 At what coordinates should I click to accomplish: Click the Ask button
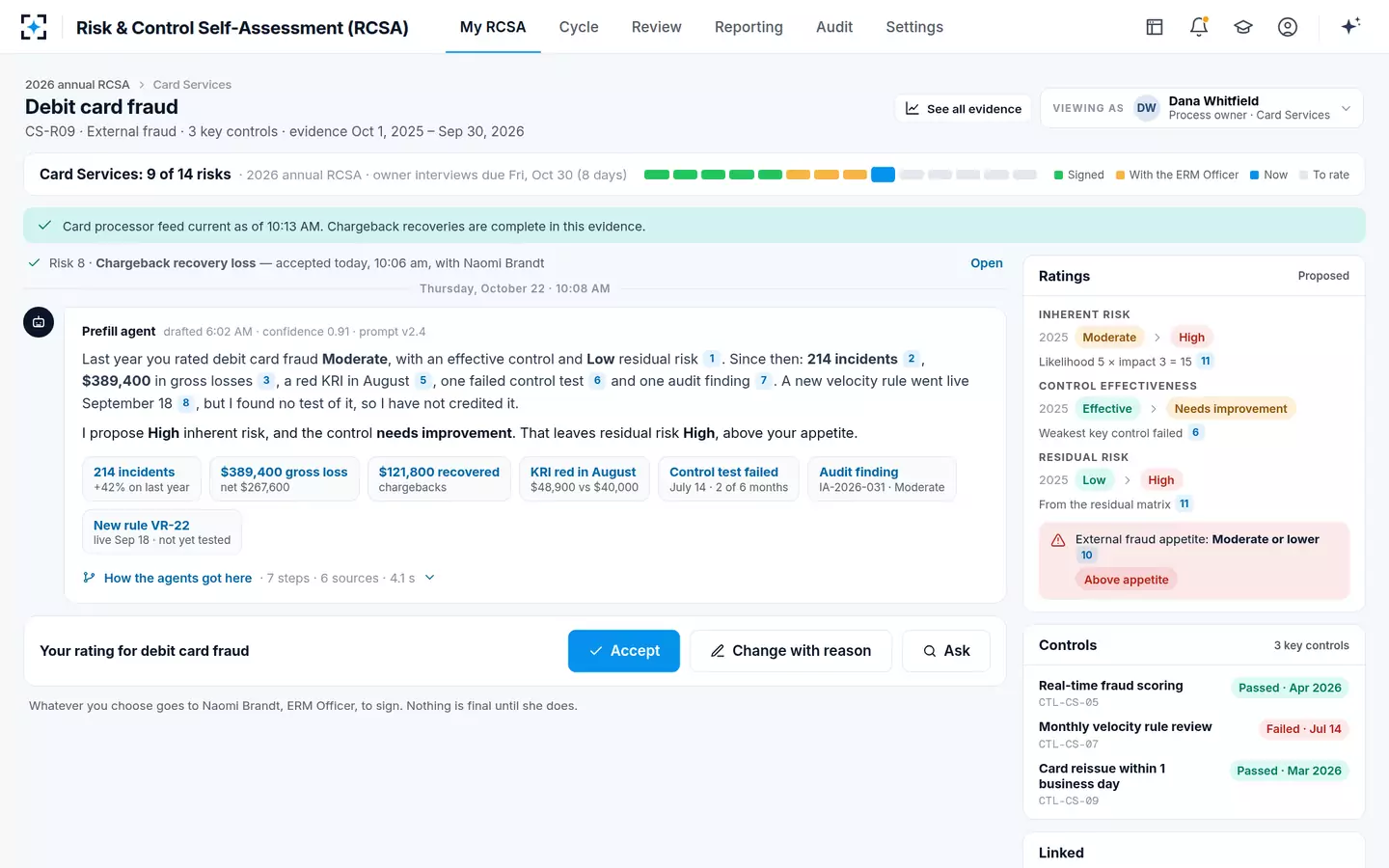946,651
